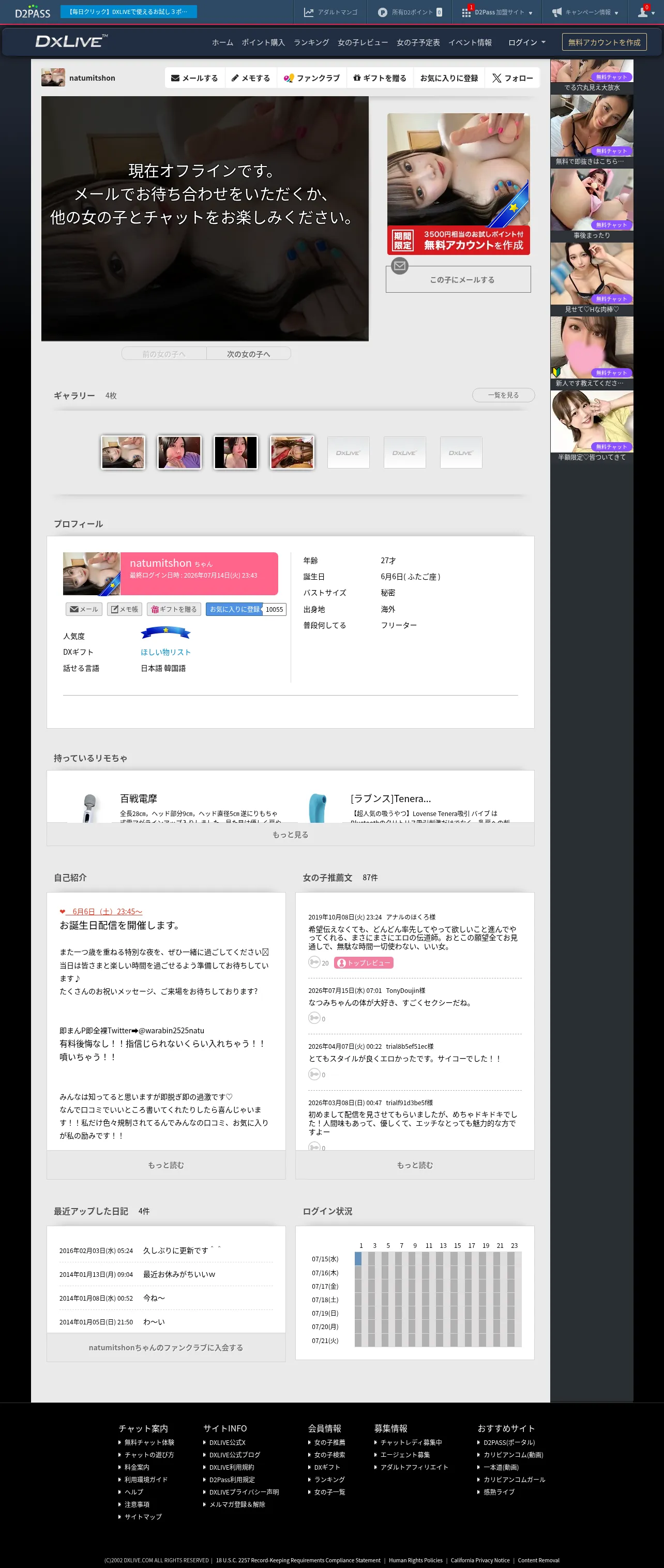Click the gallery 一覧を見る button

pyautogui.click(x=503, y=395)
